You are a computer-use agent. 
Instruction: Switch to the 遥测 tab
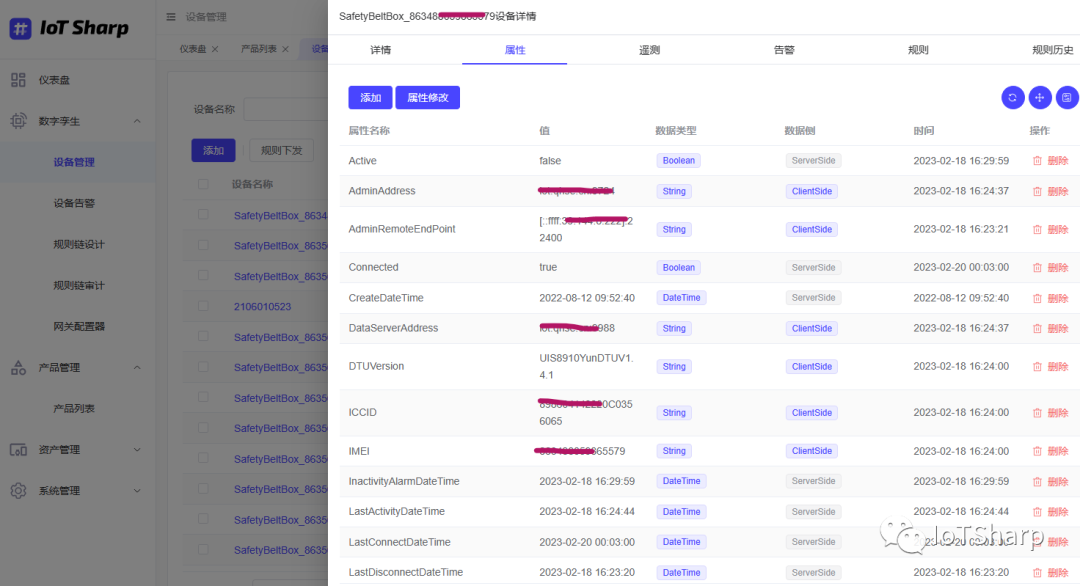tap(649, 50)
